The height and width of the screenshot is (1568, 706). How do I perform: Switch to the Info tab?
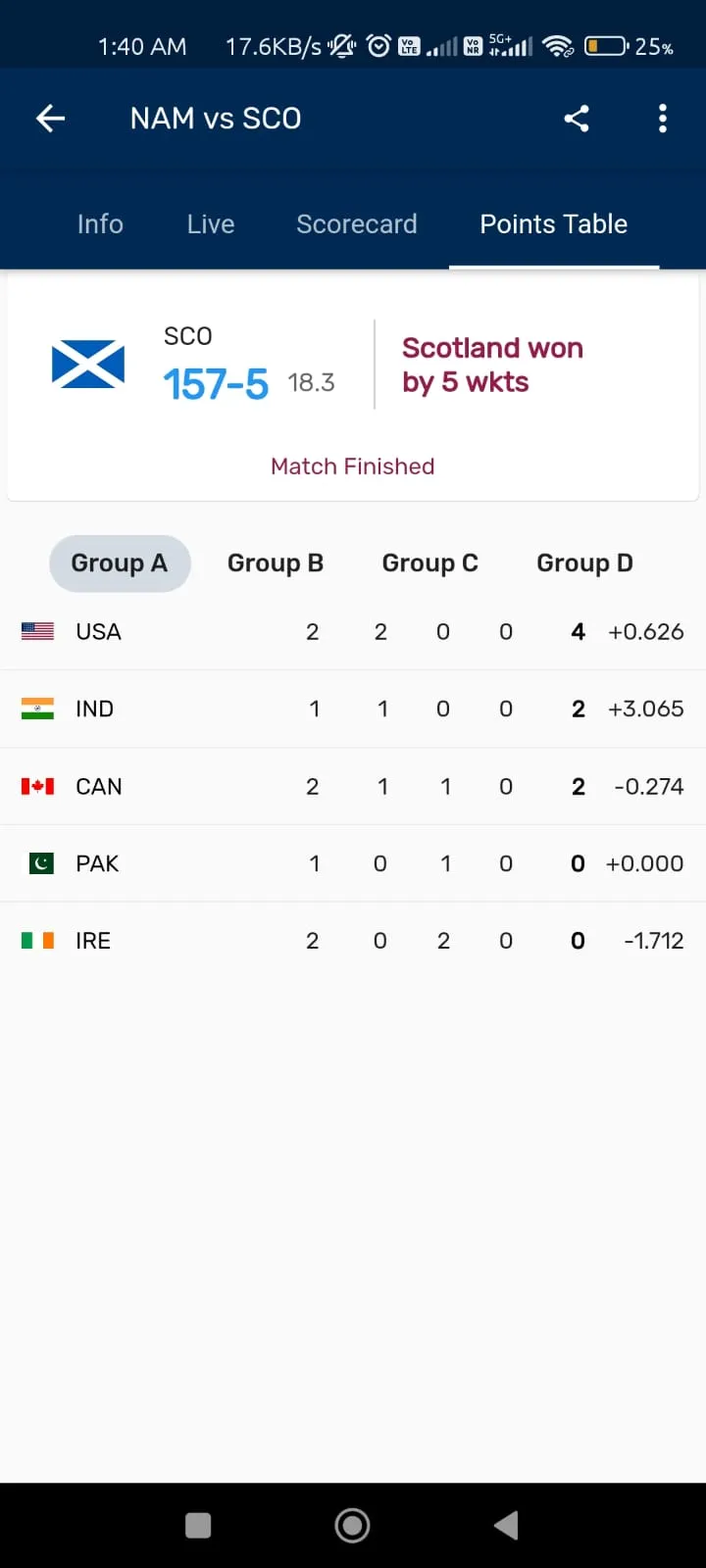pos(100,224)
